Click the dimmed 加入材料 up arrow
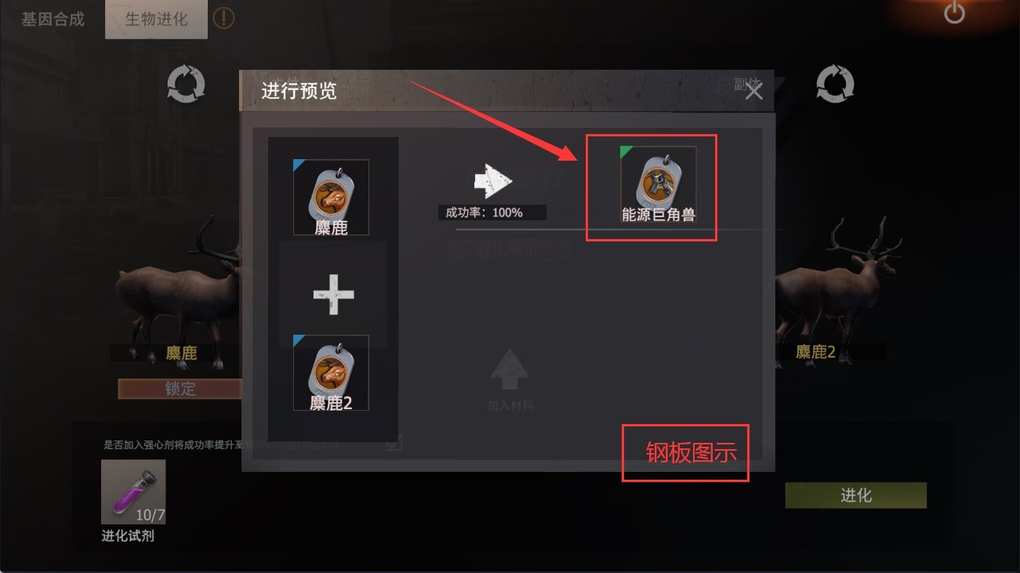Screen dimensions: 1020x573 [509, 369]
